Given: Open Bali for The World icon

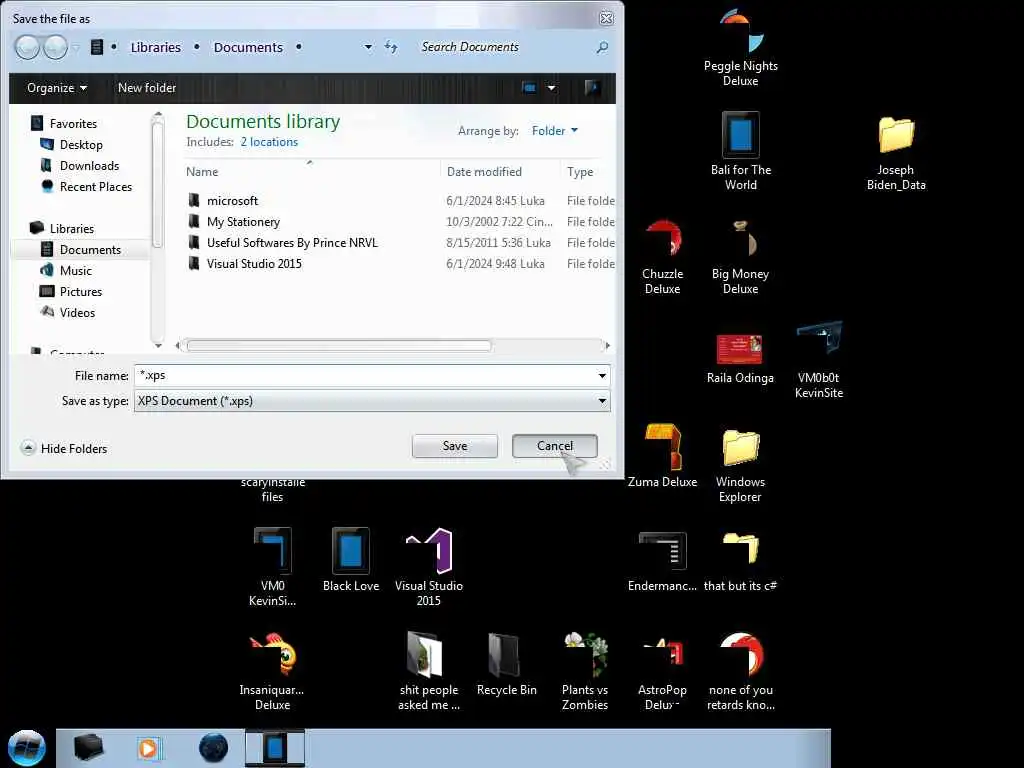Looking at the screenshot, I should (x=741, y=152).
